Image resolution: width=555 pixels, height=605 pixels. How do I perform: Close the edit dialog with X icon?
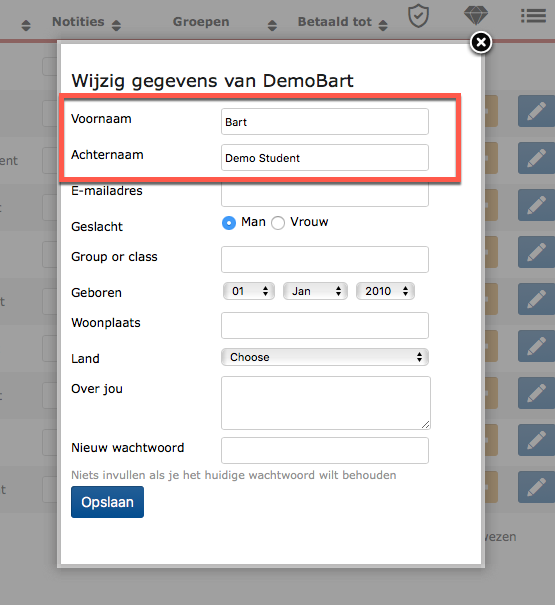point(481,42)
